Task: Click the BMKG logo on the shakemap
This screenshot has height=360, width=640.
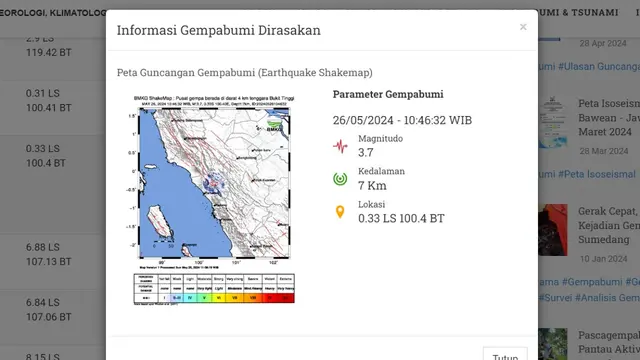Action: pyautogui.click(x=274, y=126)
